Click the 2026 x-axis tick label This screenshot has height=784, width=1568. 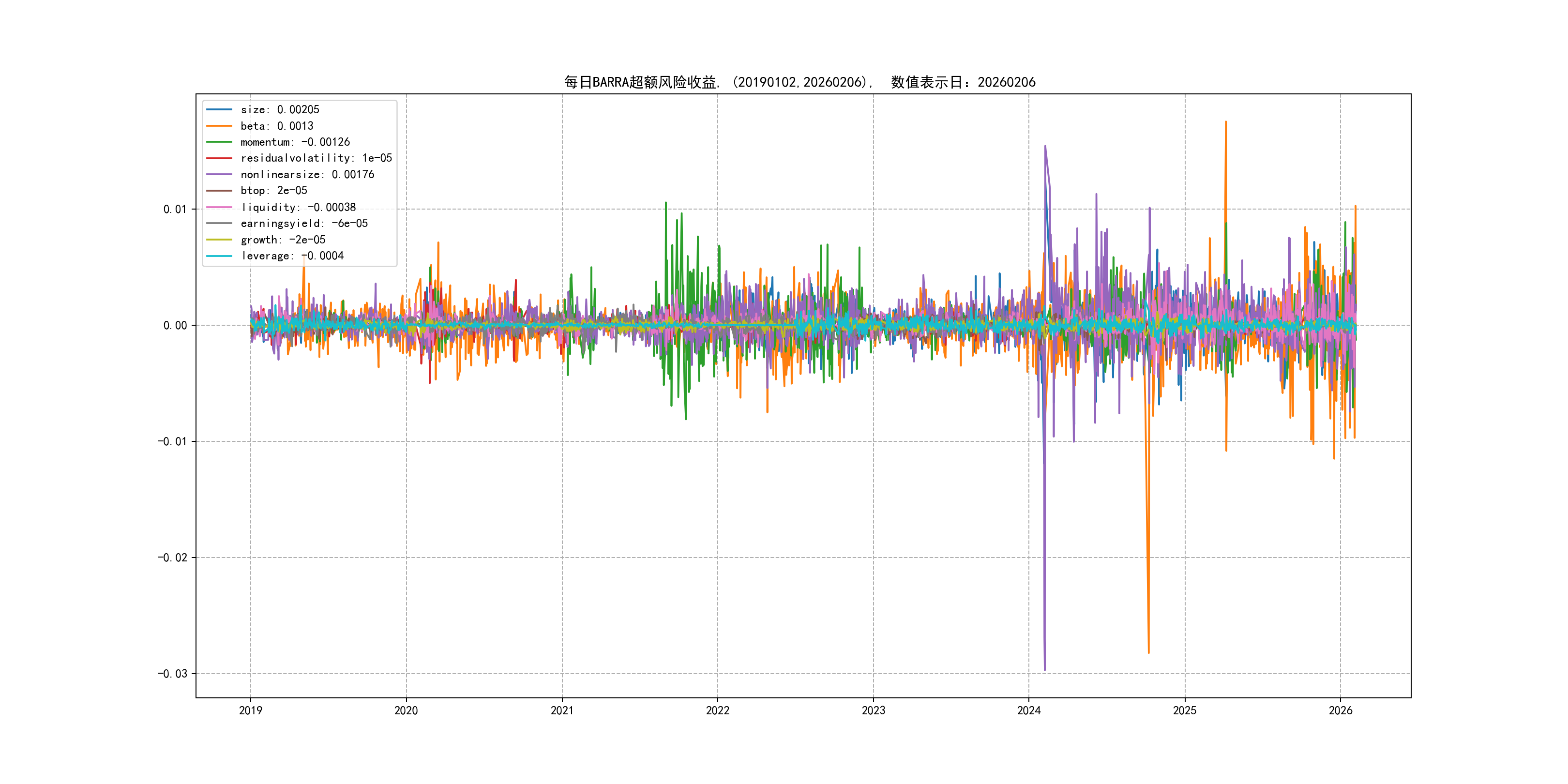(1341, 710)
